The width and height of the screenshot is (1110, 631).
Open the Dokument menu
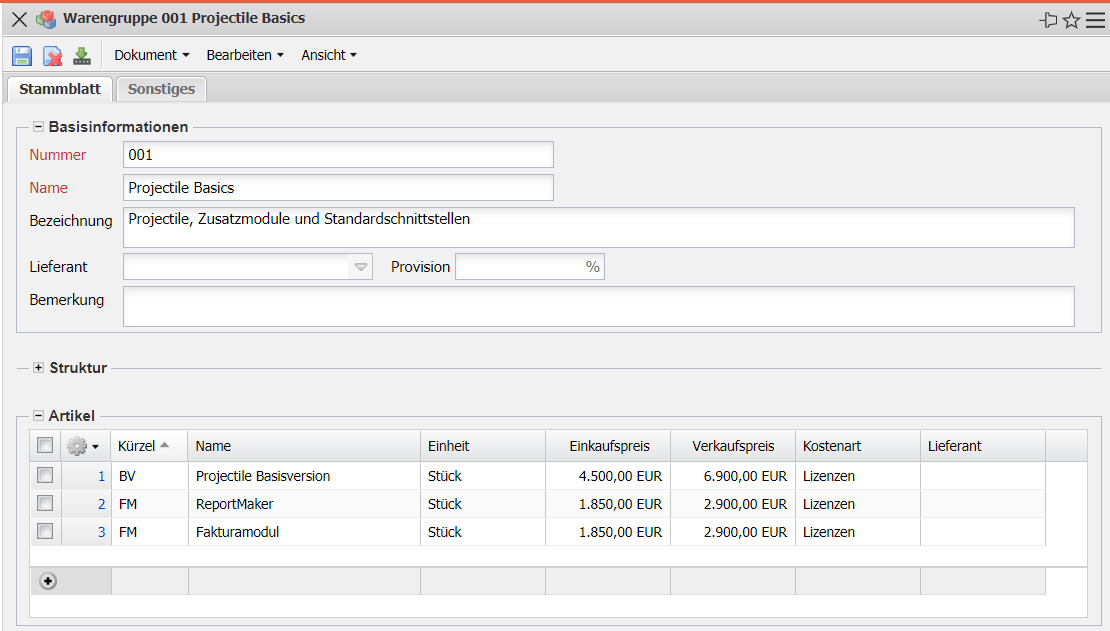[151, 56]
